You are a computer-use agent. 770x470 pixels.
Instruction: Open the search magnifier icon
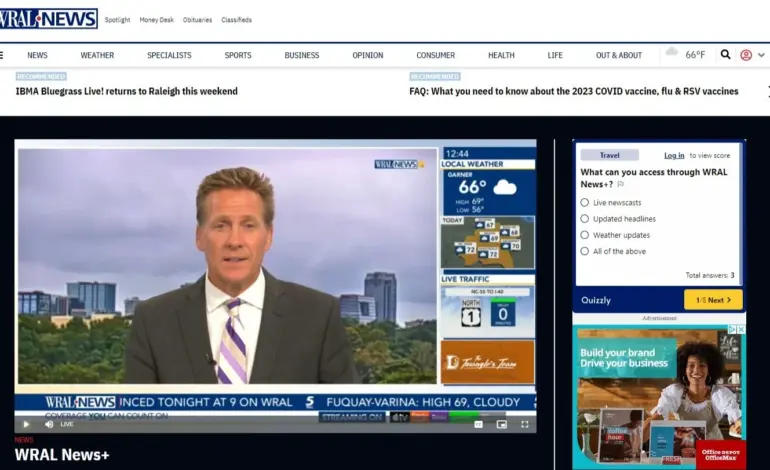tap(725, 55)
